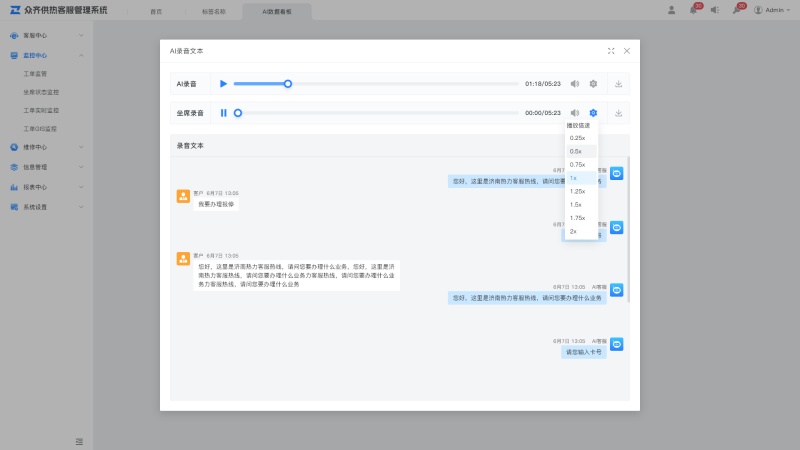Open the Admin user menu
800x450 pixels.
click(x=772, y=10)
